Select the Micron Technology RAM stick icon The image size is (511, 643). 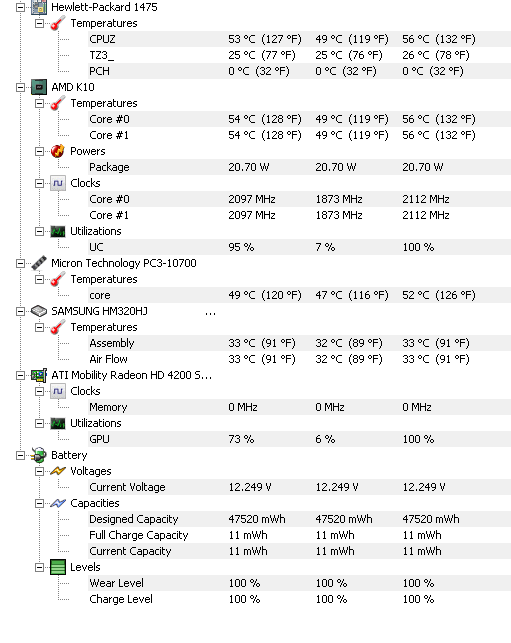pos(39,263)
